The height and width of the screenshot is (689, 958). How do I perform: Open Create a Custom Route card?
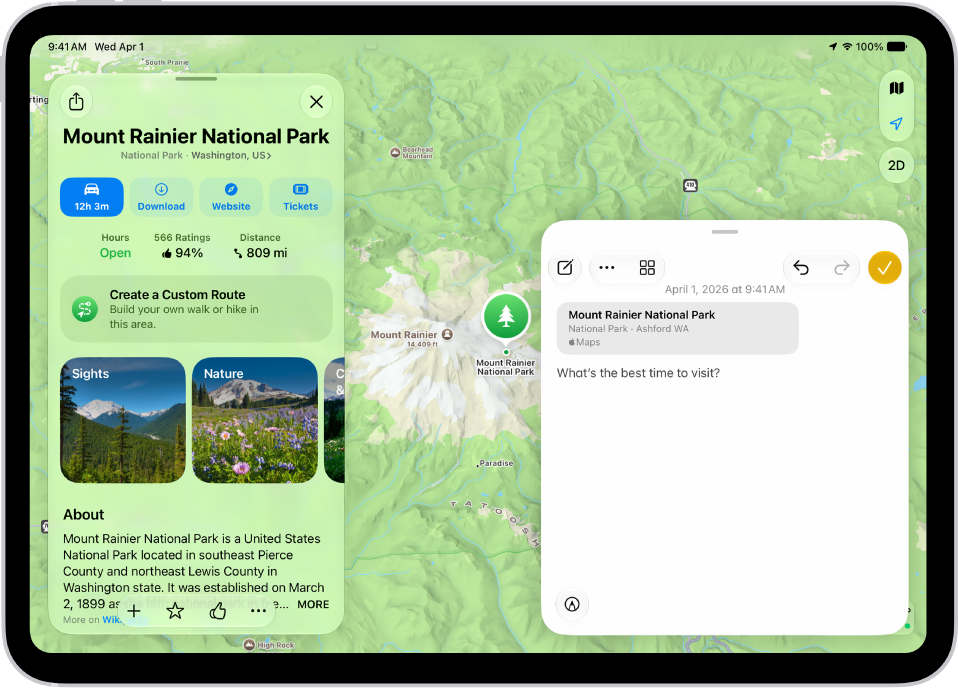click(x=196, y=309)
